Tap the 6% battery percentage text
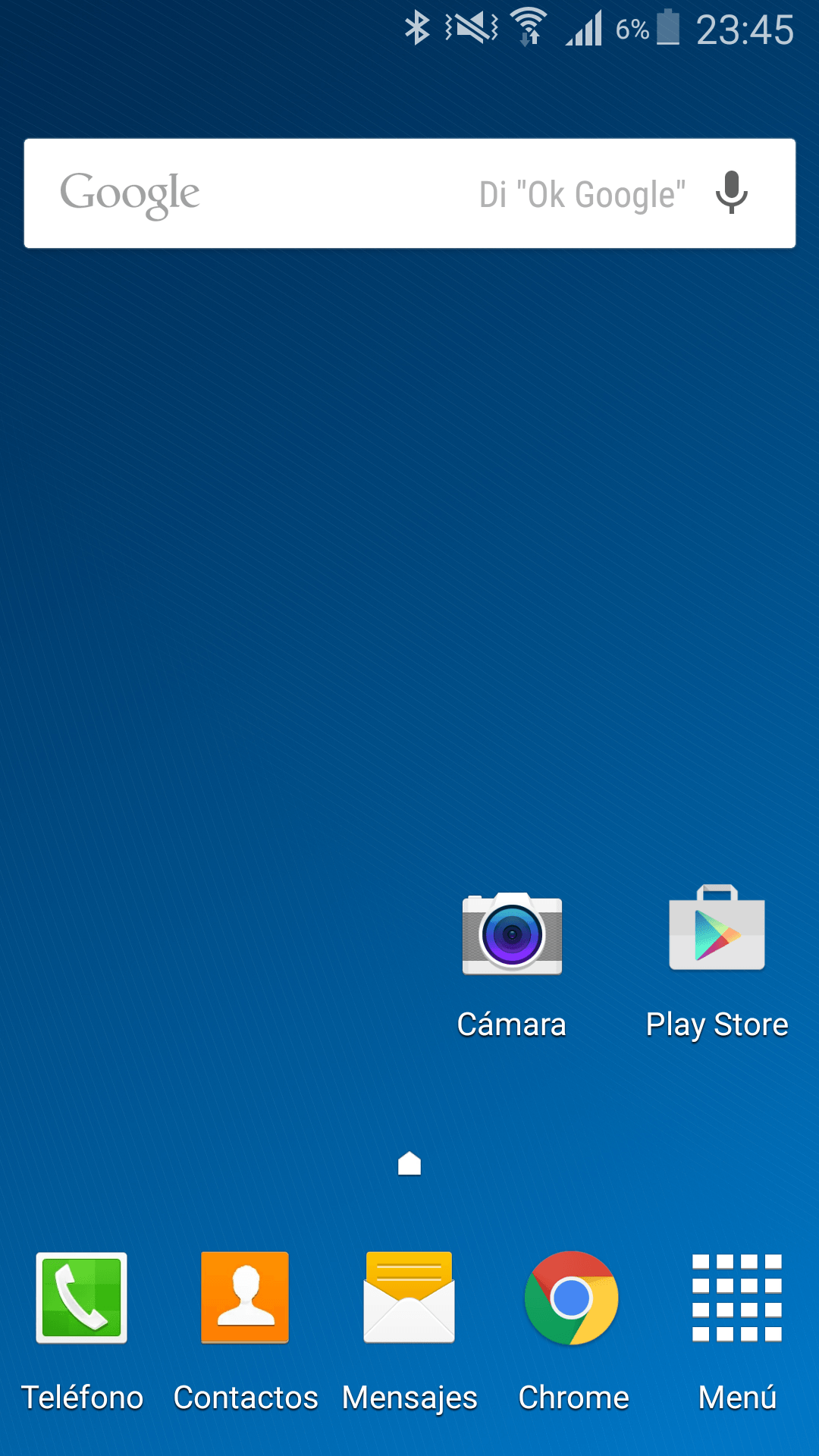Screen dimensions: 819x1456 coord(632,30)
